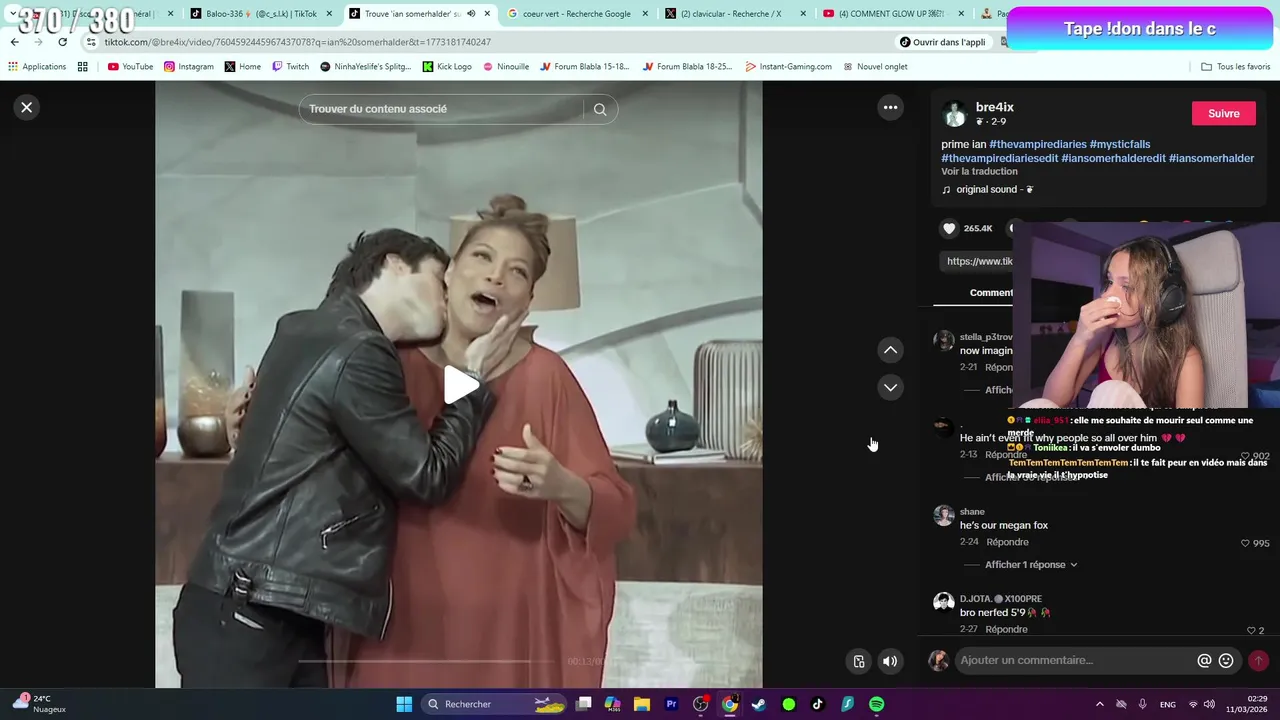Screen dimensions: 1280x720
Task: Open the 'original sound' music link
Action: click(x=987, y=189)
